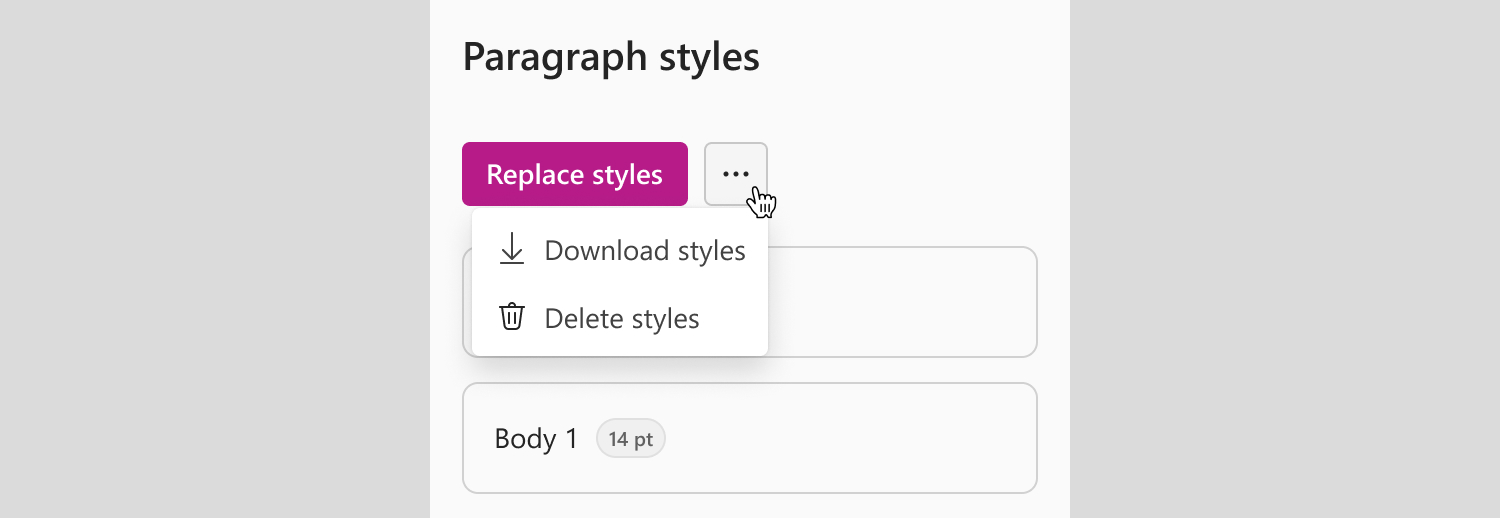Screen dimensions: 1500x518
Task: Click the word Delete in the menu
Action: (x=579, y=318)
